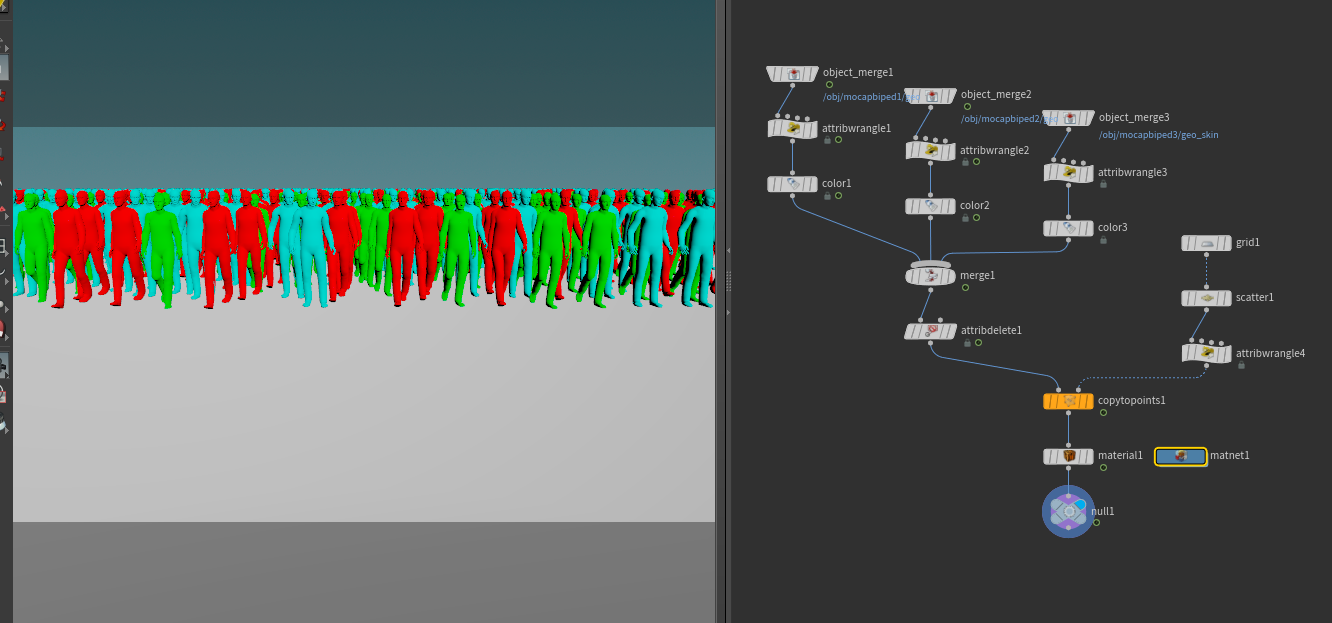Screen dimensions: 1332x623
Task: Click the grid1 node icon
Action: [1207, 243]
